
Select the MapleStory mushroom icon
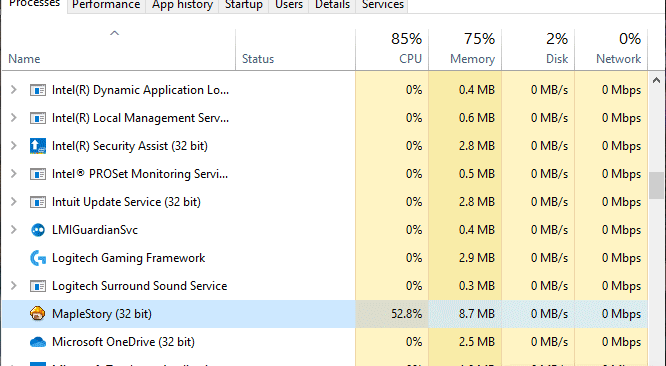pyautogui.click(x=37, y=314)
